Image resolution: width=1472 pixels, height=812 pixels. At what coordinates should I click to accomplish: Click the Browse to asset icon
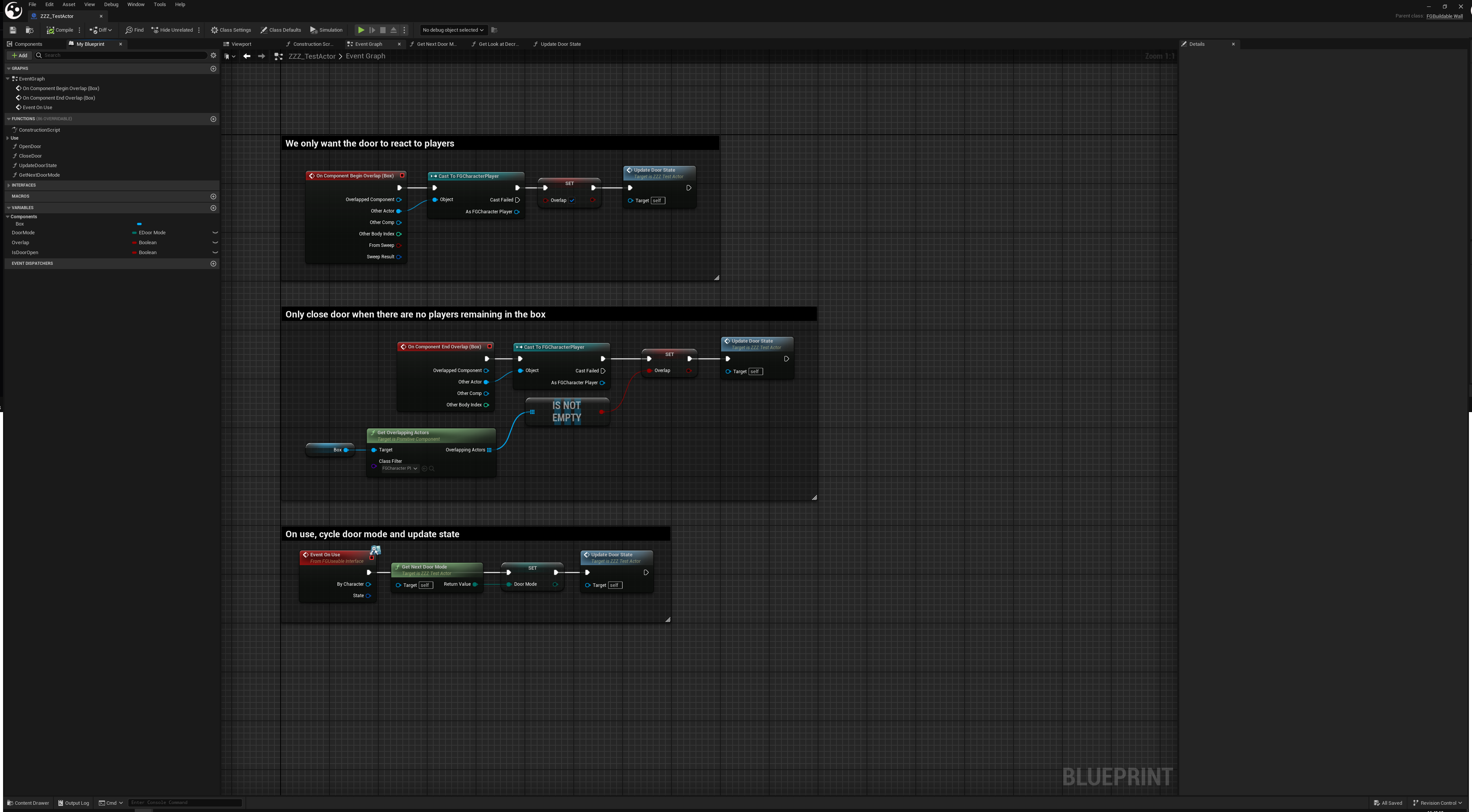[30, 30]
